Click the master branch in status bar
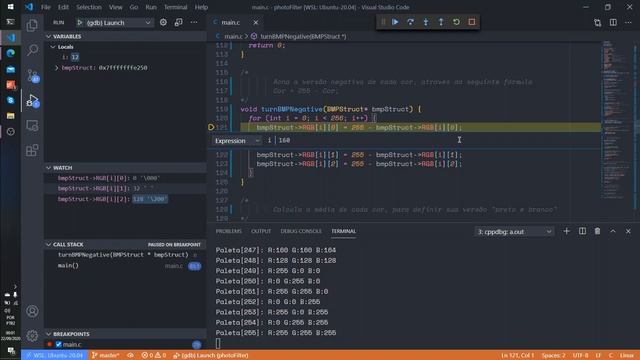The height and width of the screenshot is (360, 640). pos(105,355)
